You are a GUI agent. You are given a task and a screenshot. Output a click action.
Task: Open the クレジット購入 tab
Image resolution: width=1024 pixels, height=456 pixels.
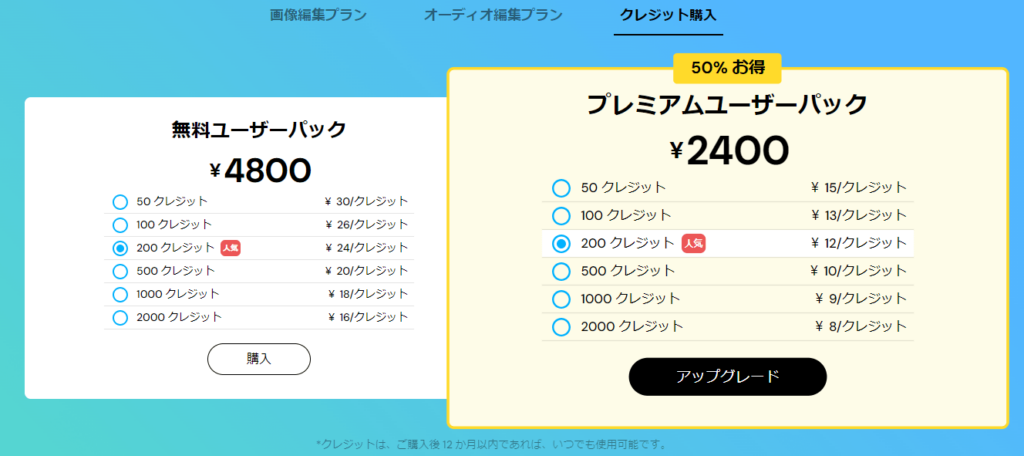[668, 15]
